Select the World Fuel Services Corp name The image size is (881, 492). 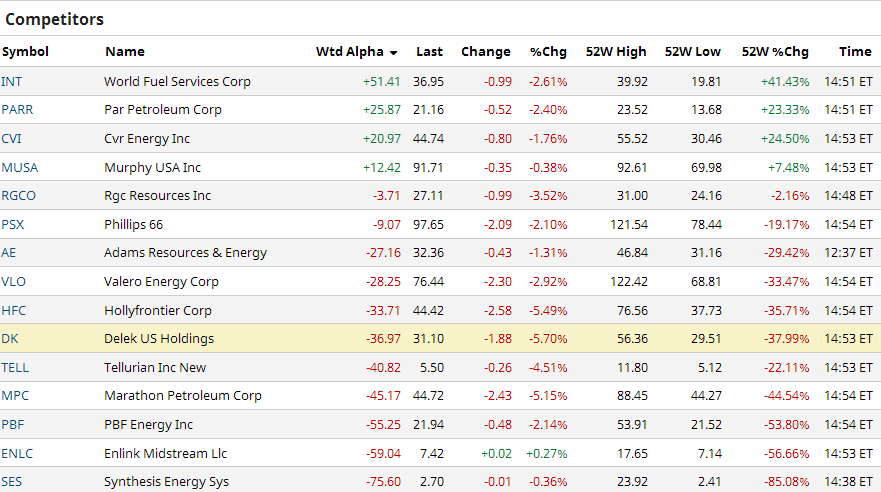[178, 81]
